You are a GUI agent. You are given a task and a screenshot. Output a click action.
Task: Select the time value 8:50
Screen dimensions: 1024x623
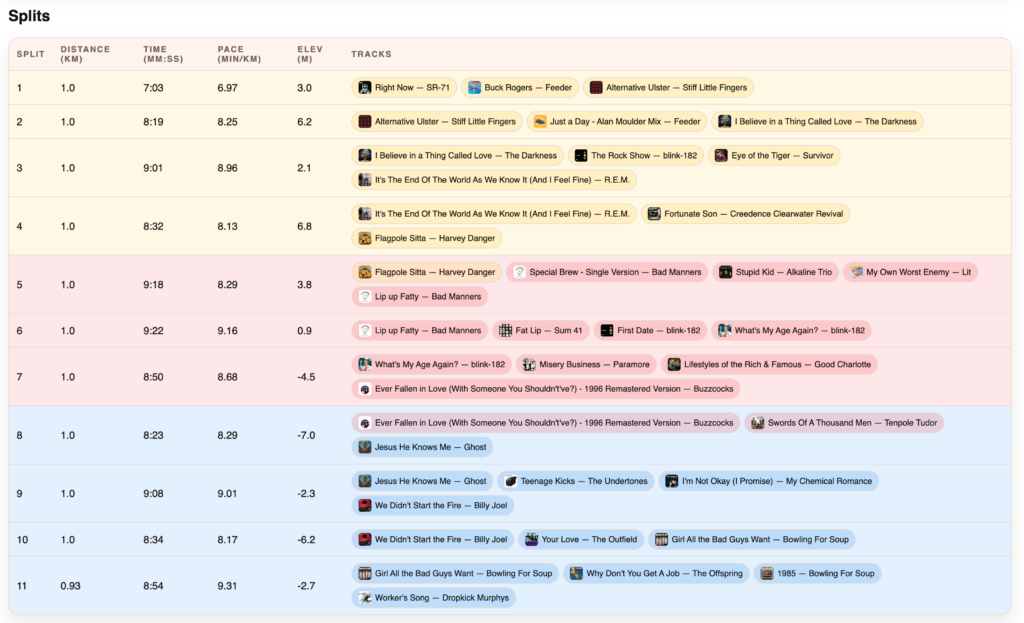(x=153, y=377)
